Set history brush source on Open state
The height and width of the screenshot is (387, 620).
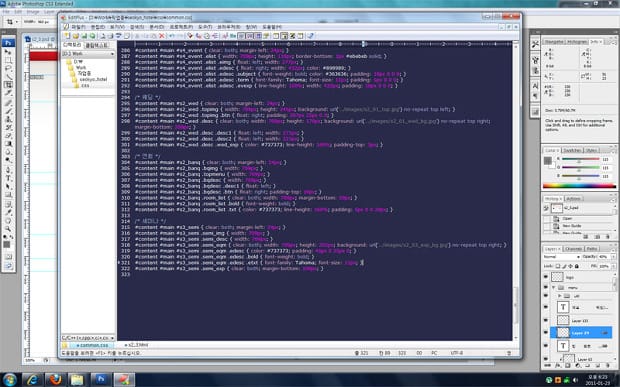click(x=546, y=218)
